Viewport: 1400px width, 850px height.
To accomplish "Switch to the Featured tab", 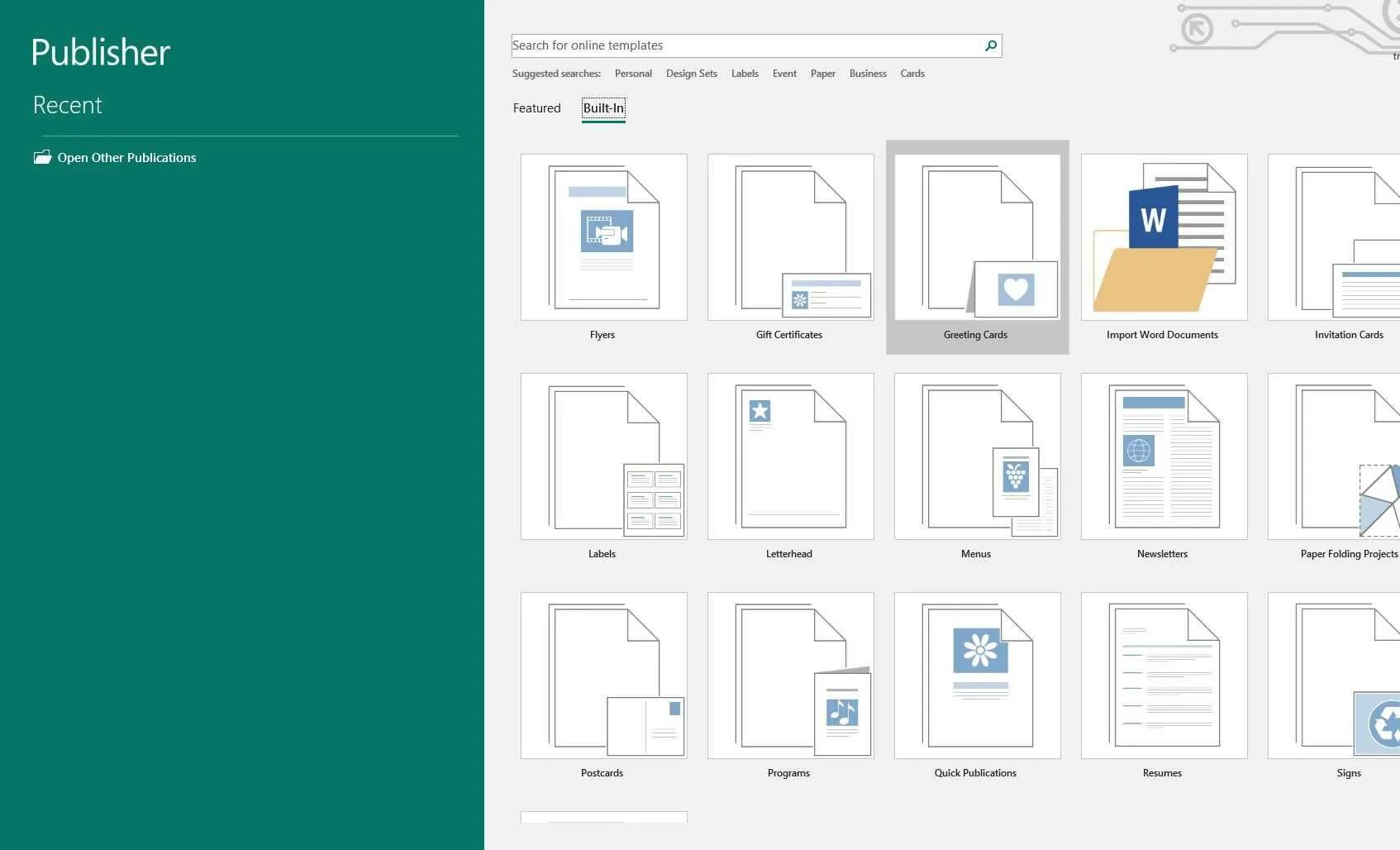I will (x=536, y=108).
